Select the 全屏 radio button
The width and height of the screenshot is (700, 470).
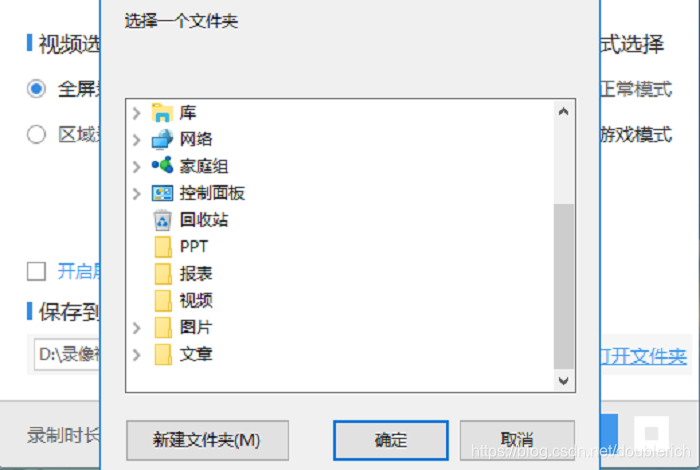pos(36,88)
